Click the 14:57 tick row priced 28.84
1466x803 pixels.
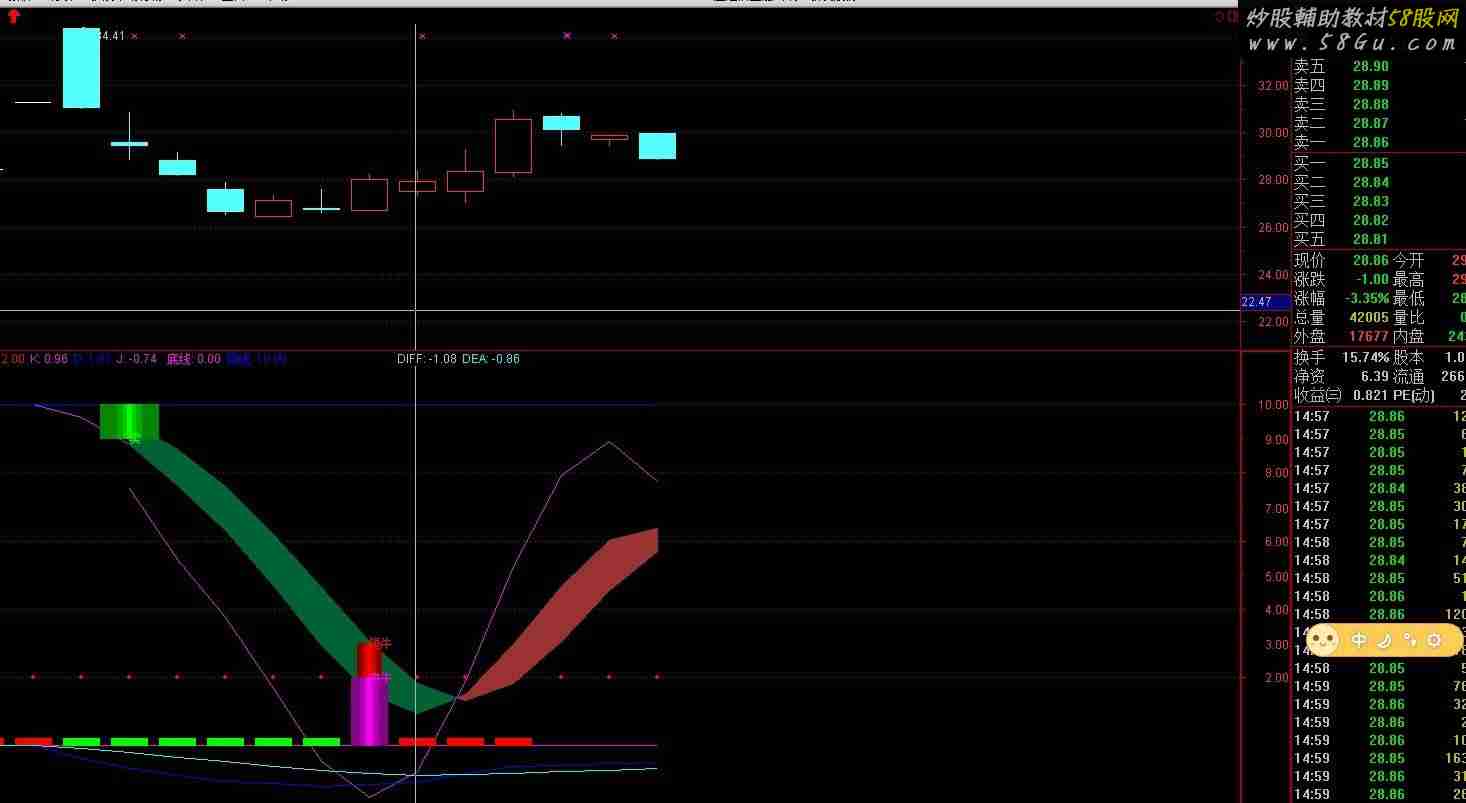(x=1378, y=488)
